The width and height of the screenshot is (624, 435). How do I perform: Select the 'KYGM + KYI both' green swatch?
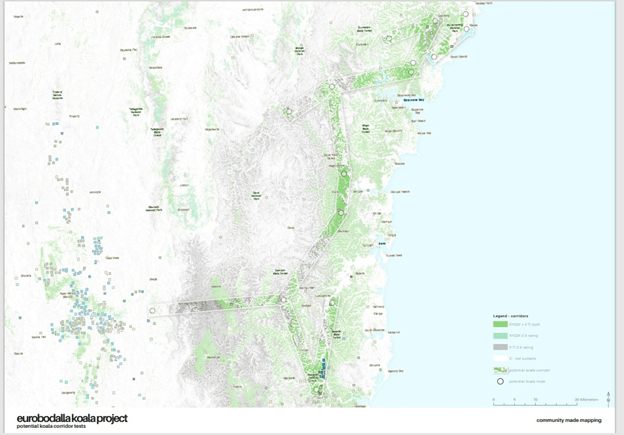[500, 324]
